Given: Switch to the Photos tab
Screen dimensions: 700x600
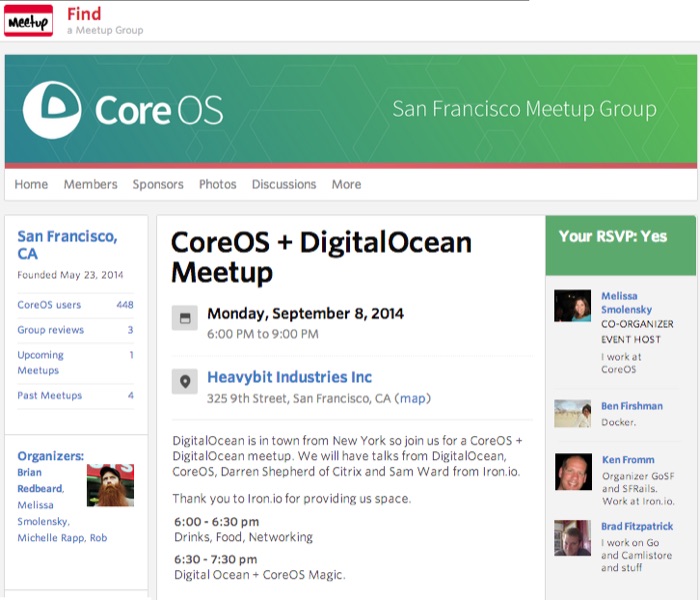Looking at the screenshot, I should [217, 184].
